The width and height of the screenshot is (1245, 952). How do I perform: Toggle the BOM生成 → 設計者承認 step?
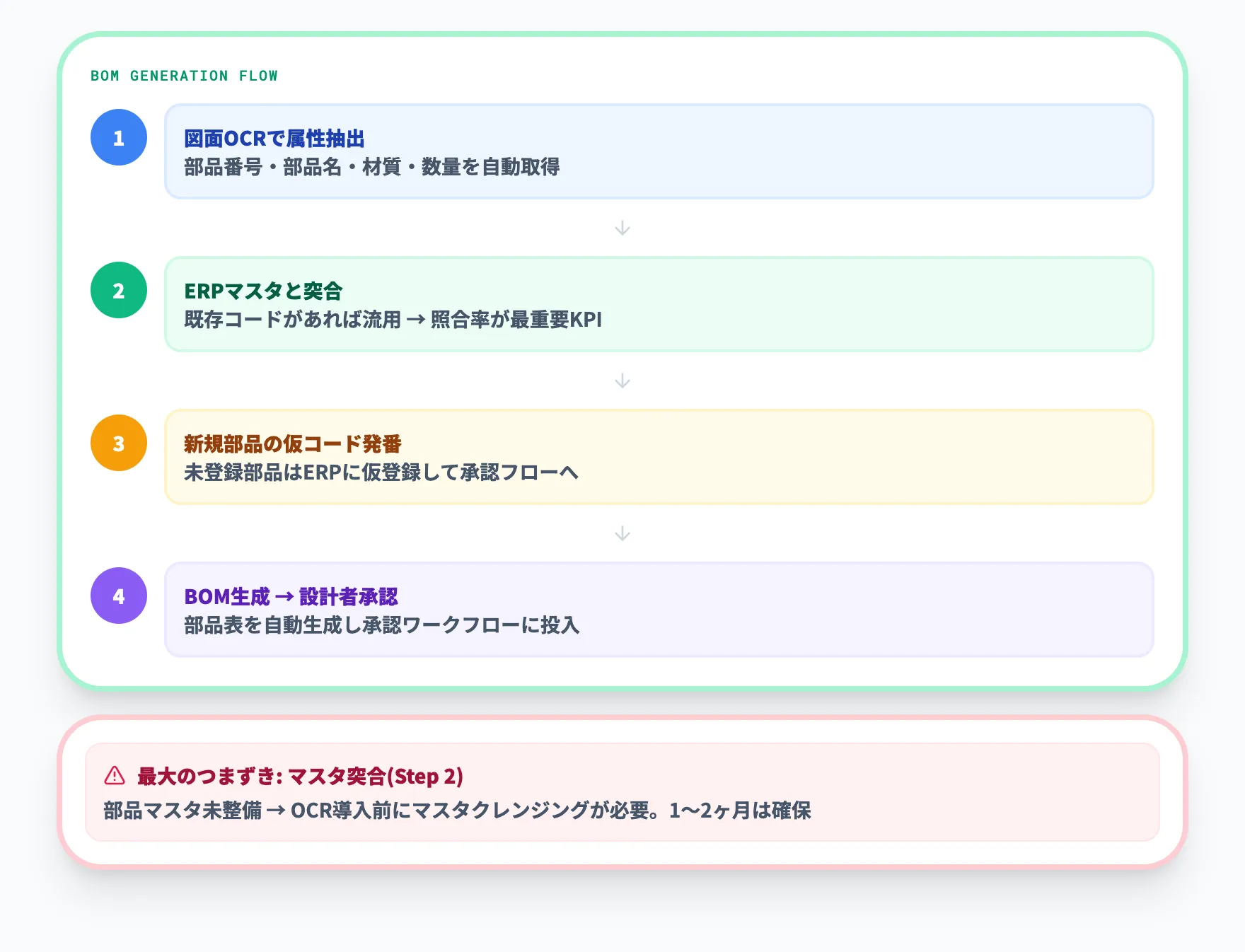(659, 609)
